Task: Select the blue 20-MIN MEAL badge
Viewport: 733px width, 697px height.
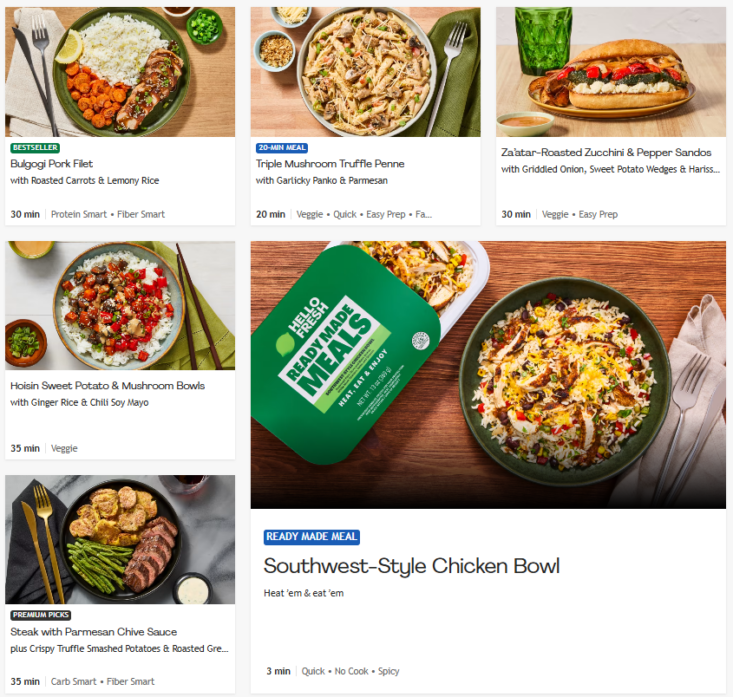Action: tap(283, 148)
